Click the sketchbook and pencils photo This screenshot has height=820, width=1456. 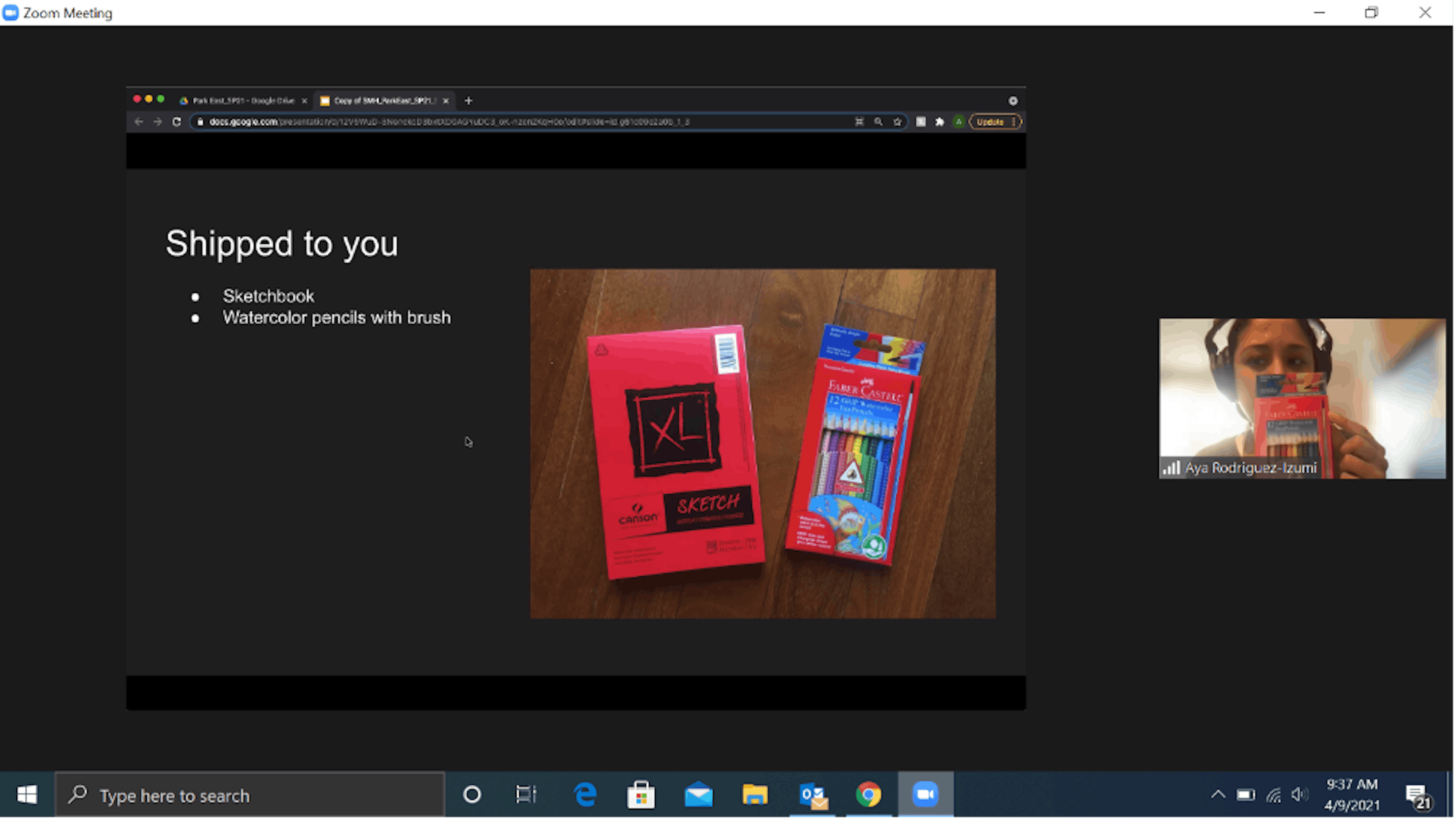pyautogui.click(x=763, y=444)
